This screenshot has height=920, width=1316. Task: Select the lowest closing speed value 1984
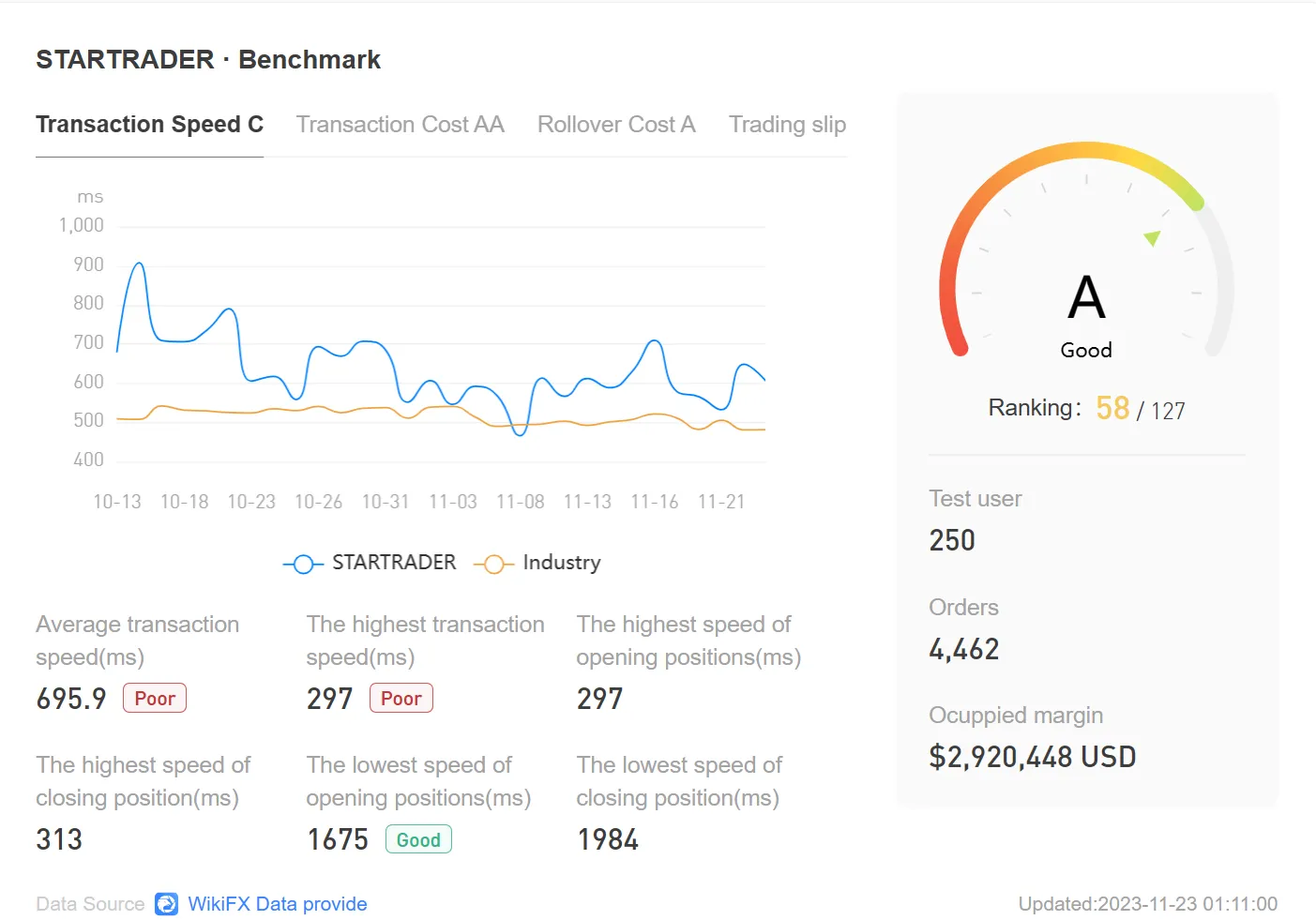pyautogui.click(x=608, y=839)
